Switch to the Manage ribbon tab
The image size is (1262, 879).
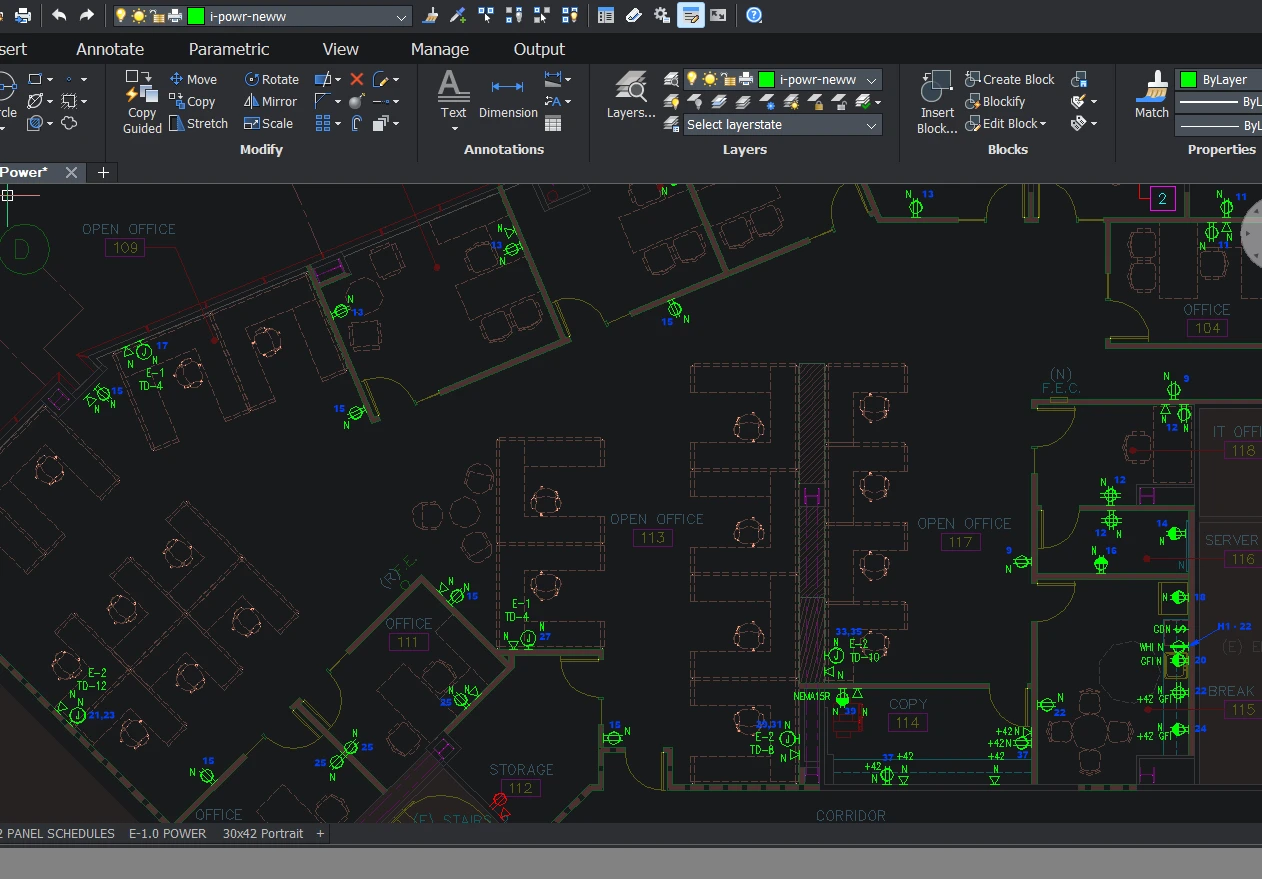(x=439, y=49)
